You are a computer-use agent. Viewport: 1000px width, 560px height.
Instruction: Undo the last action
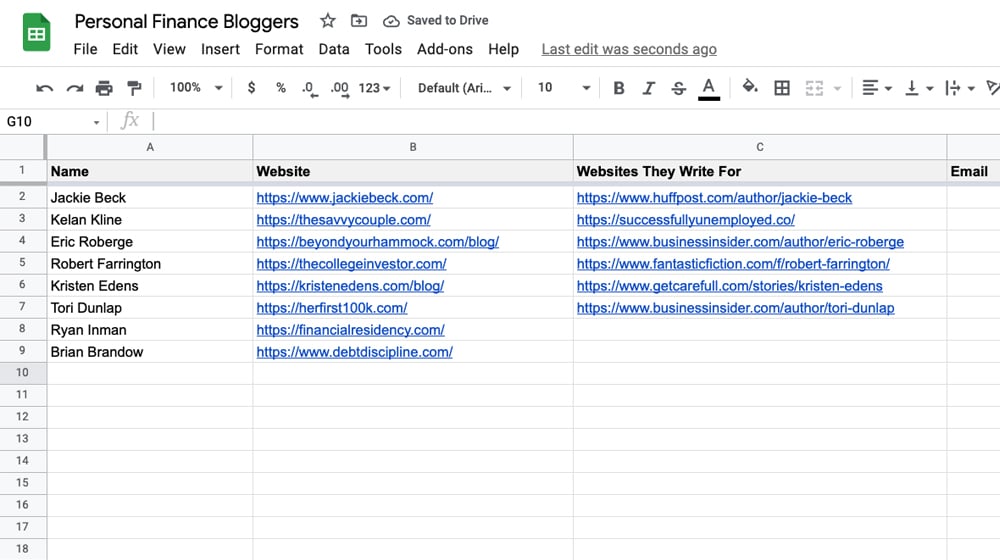coord(45,88)
